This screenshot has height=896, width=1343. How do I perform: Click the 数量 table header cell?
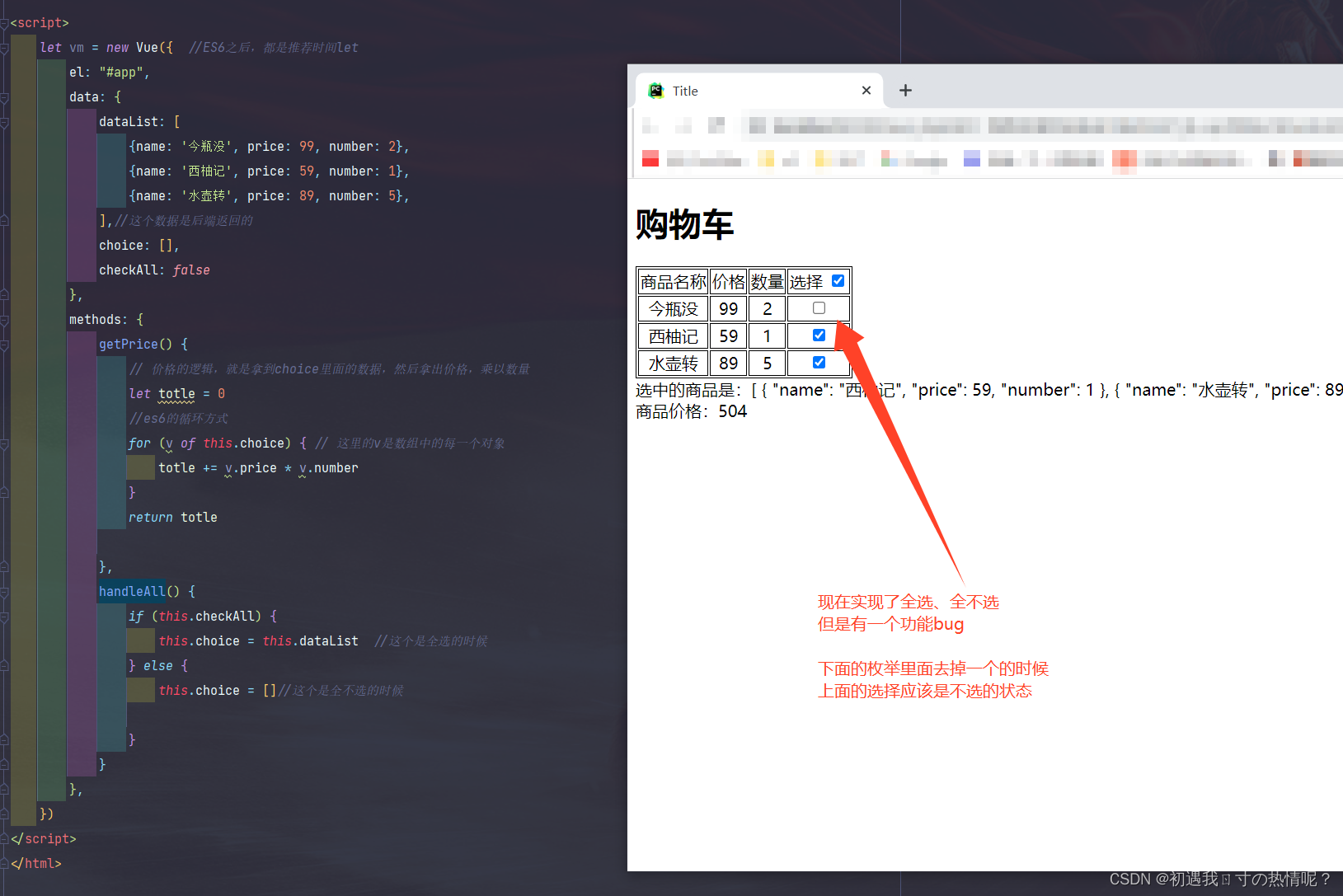click(x=768, y=282)
